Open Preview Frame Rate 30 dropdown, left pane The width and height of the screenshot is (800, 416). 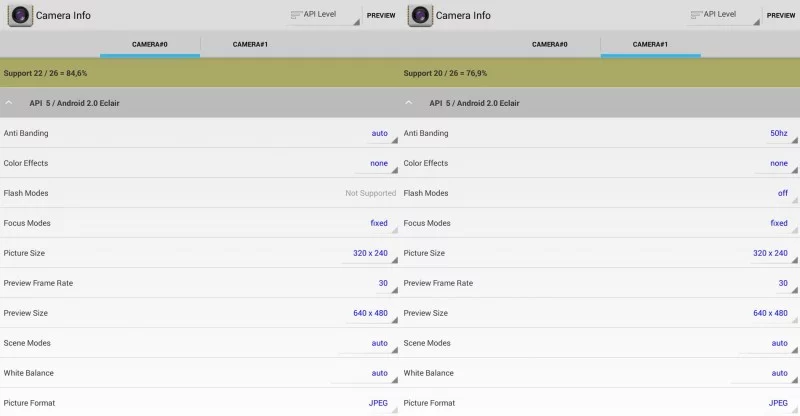386,284
